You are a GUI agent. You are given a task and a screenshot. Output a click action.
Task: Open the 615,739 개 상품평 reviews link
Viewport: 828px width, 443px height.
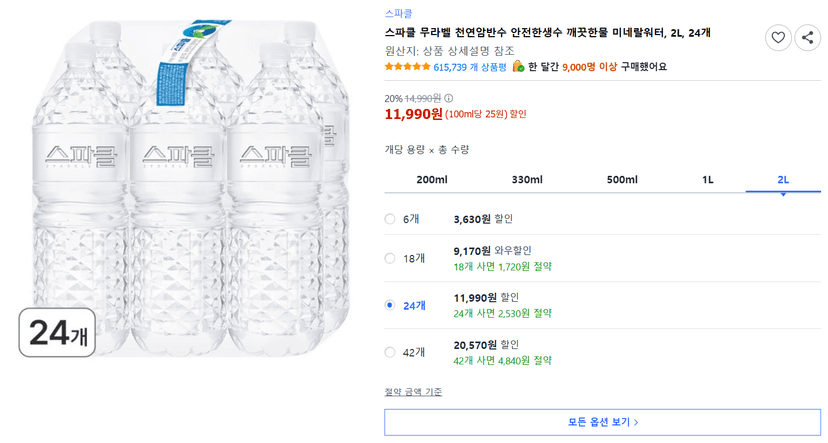(x=469, y=67)
